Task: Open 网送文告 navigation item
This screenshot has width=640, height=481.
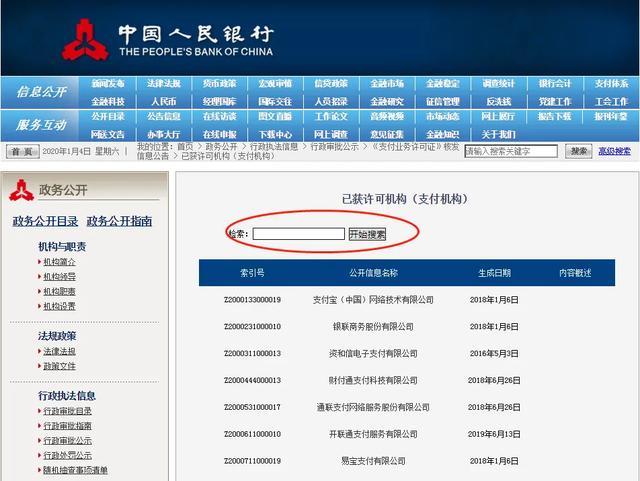Action: click(x=108, y=134)
